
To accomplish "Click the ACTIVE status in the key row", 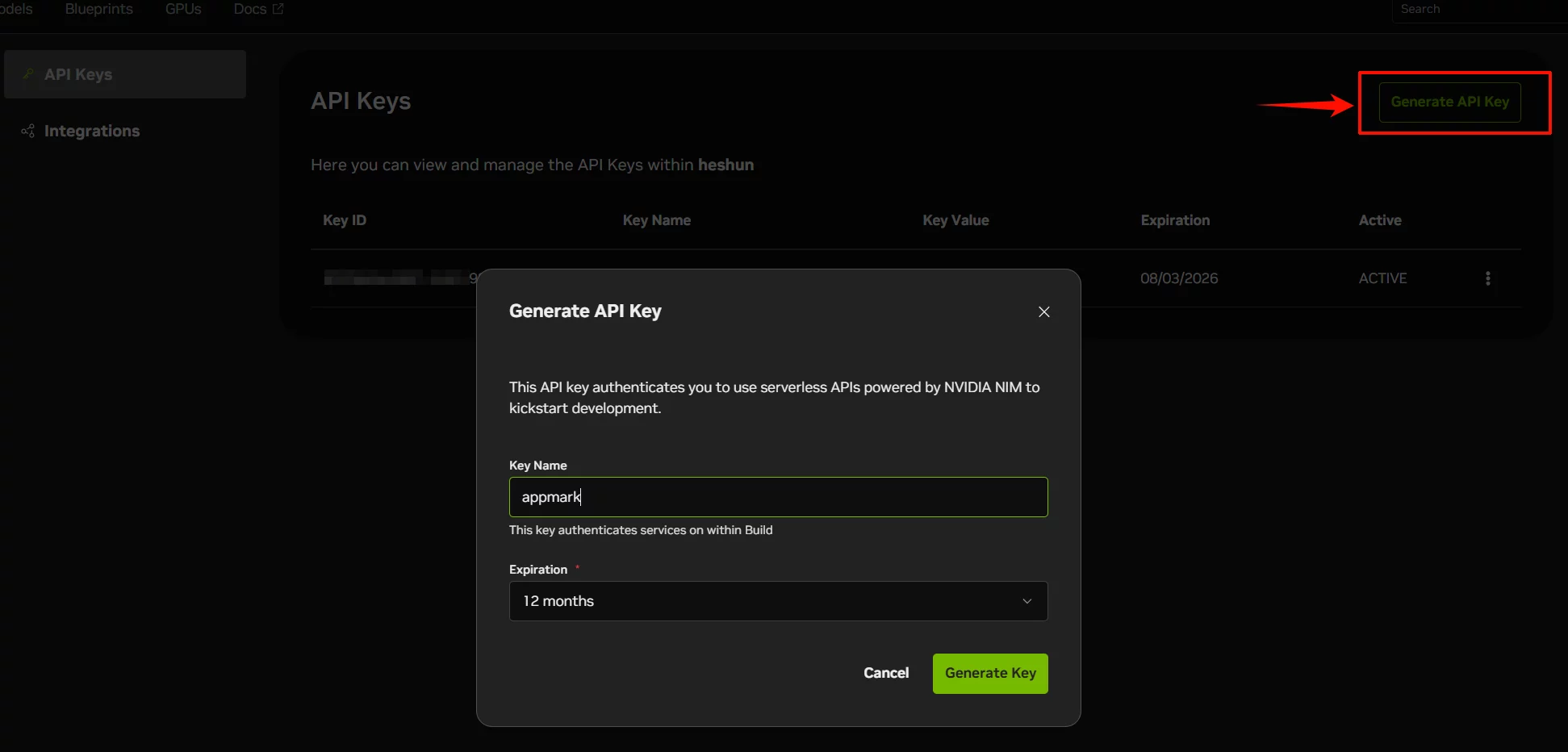I will coord(1382,278).
